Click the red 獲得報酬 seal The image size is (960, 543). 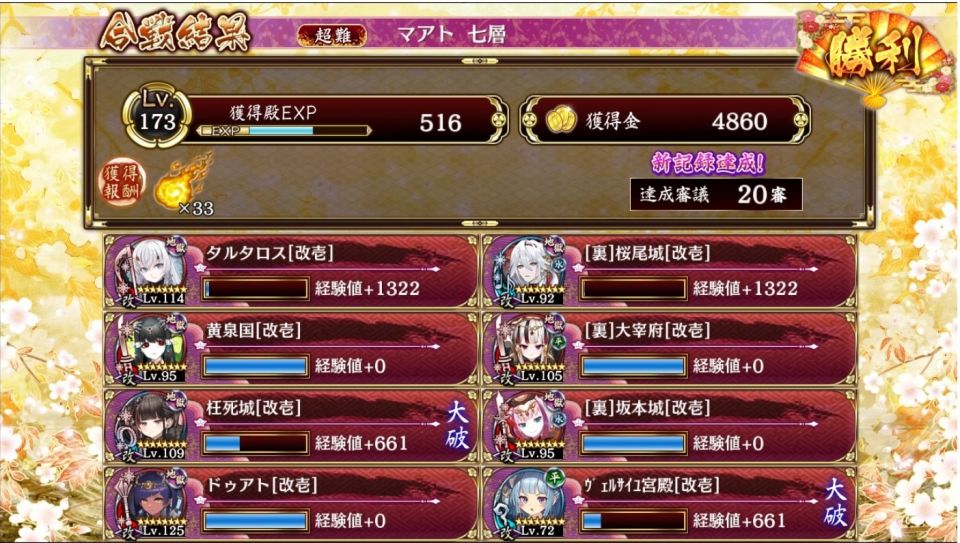(x=123, y=183)
